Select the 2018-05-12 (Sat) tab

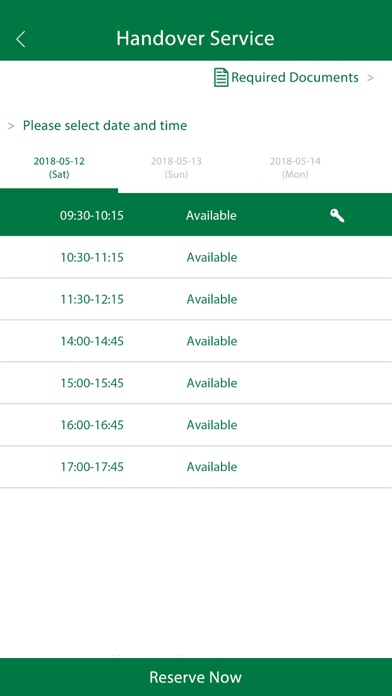click(x=59, y=168)
